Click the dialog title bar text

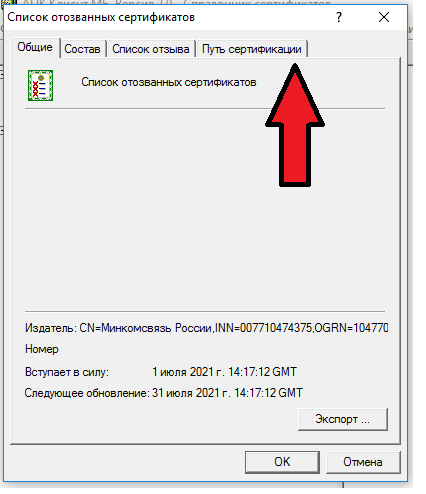pyautogui.click(x=101, y=17)
